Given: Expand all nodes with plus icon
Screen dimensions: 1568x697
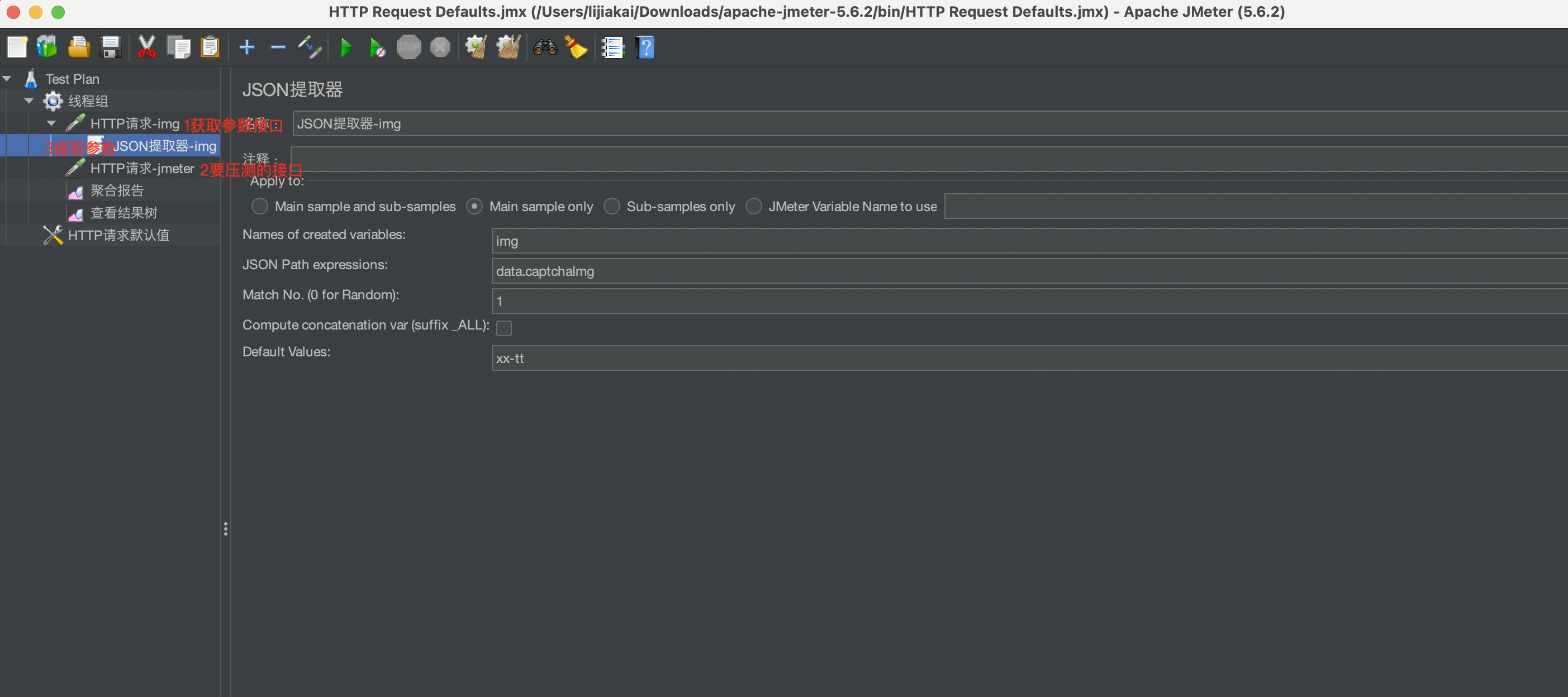Looking at the screenshot, I should point(246,47).
